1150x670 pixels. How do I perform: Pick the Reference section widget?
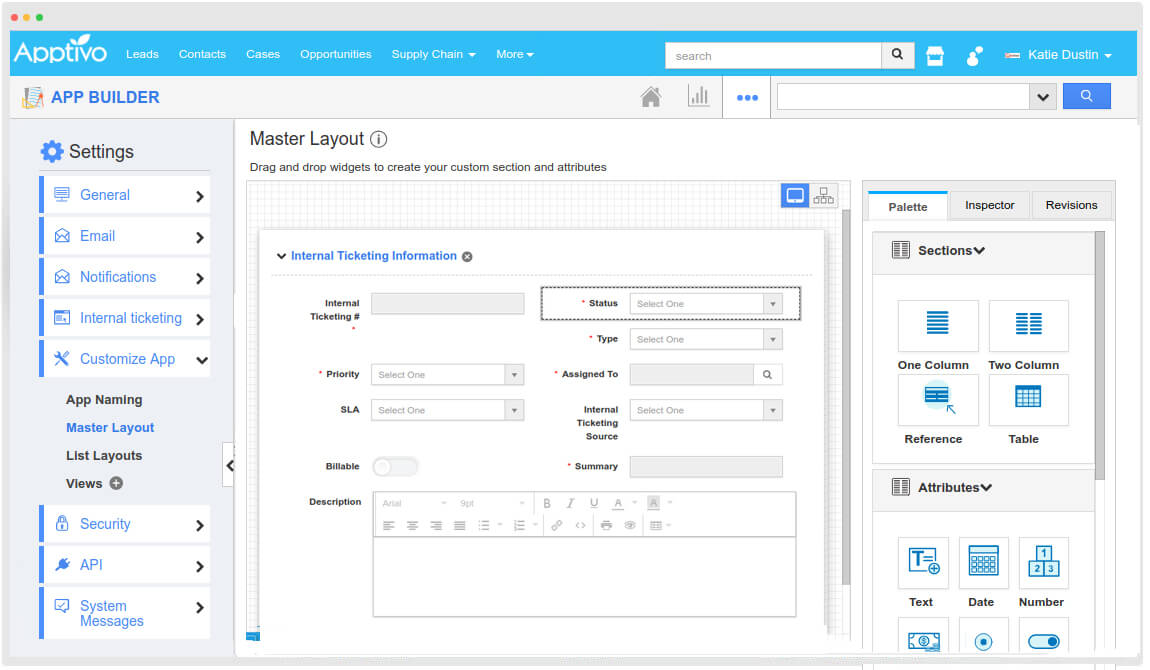tap(937, 399)
